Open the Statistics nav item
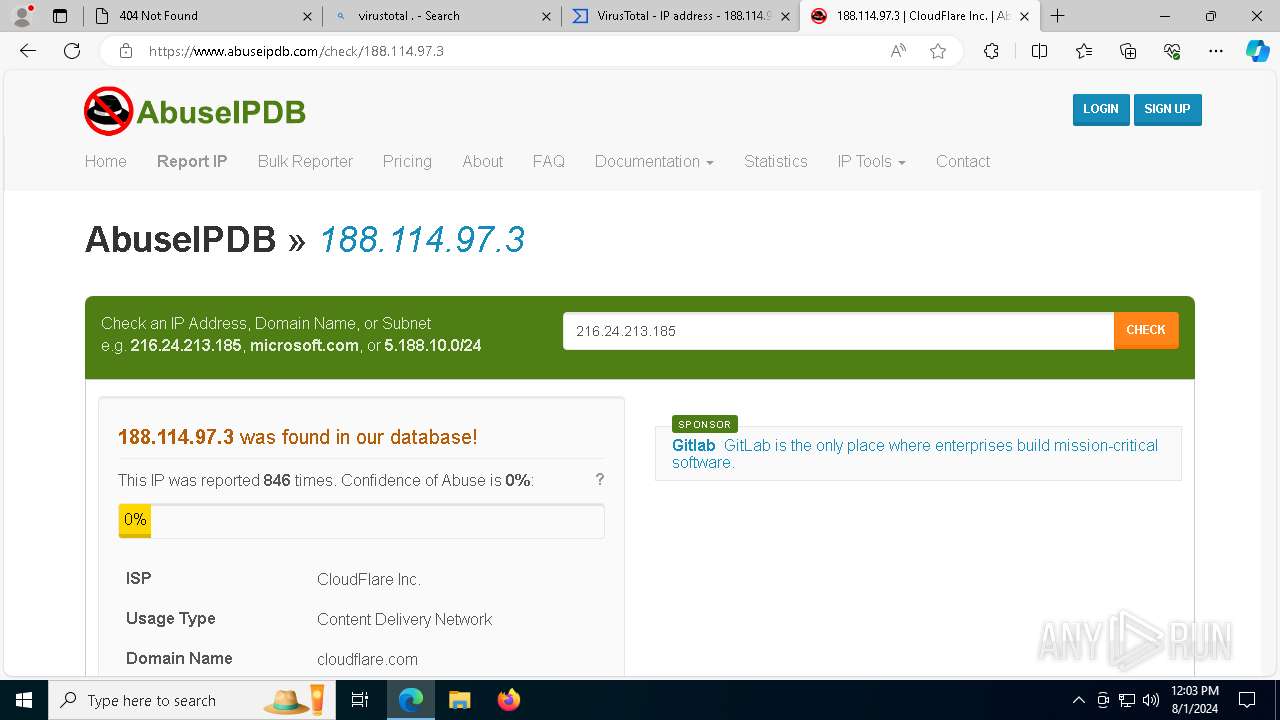The width and height of the screenshot is (1280, 720). [775, 161]
